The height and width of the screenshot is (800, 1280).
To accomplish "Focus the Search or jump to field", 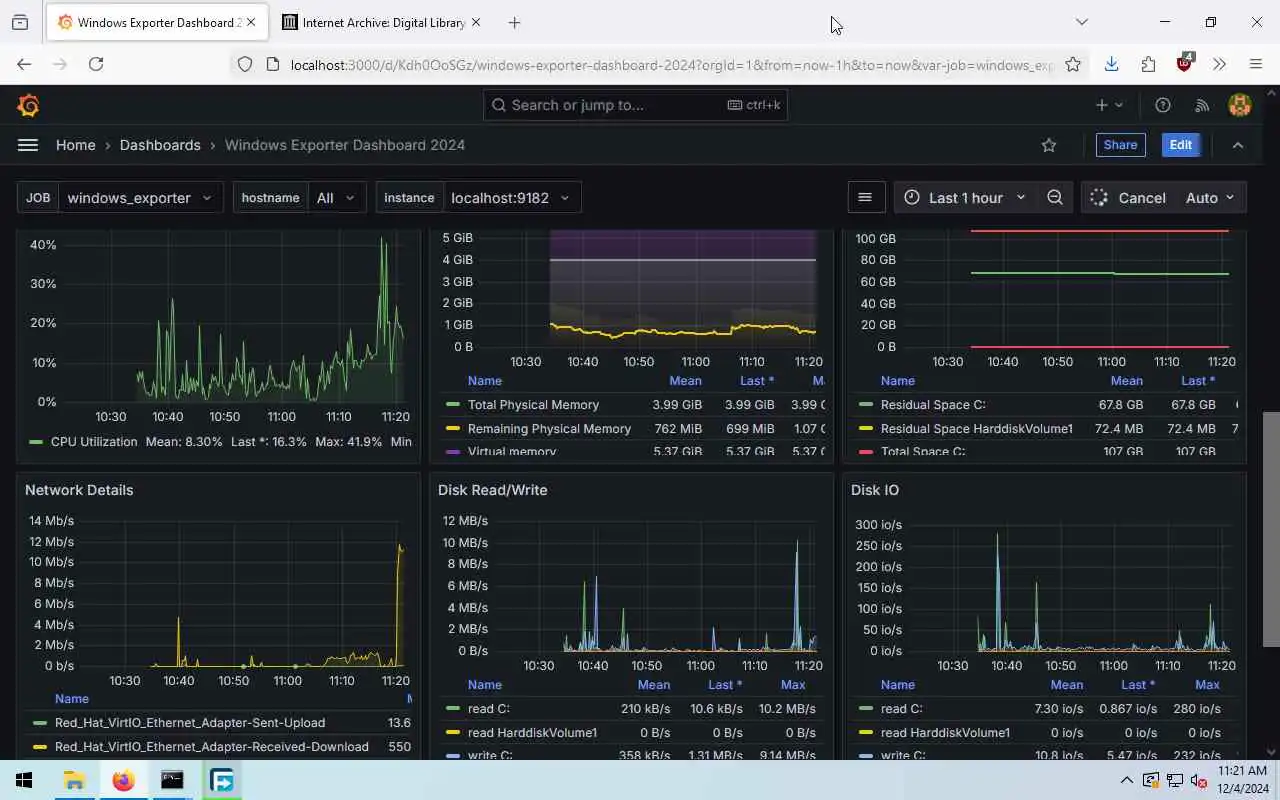I will click(635, 105).
